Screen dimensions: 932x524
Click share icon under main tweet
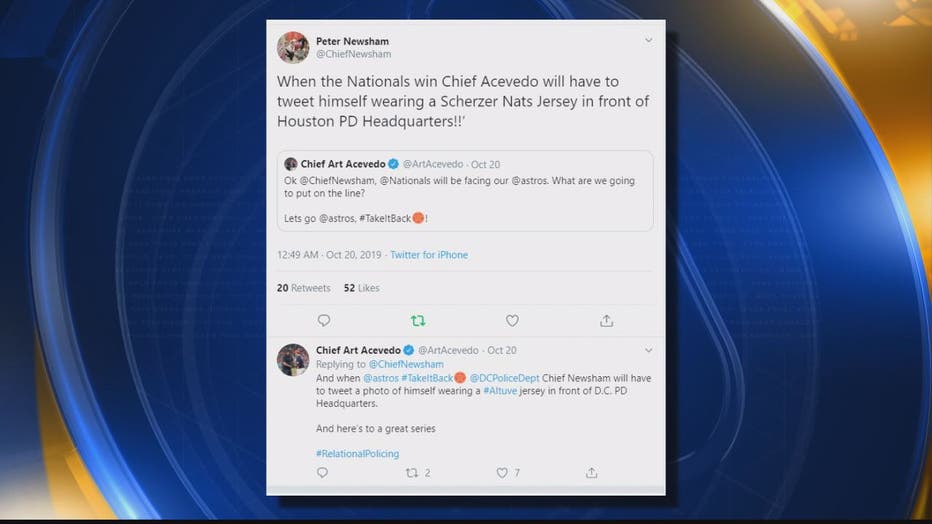pos(606,321)
